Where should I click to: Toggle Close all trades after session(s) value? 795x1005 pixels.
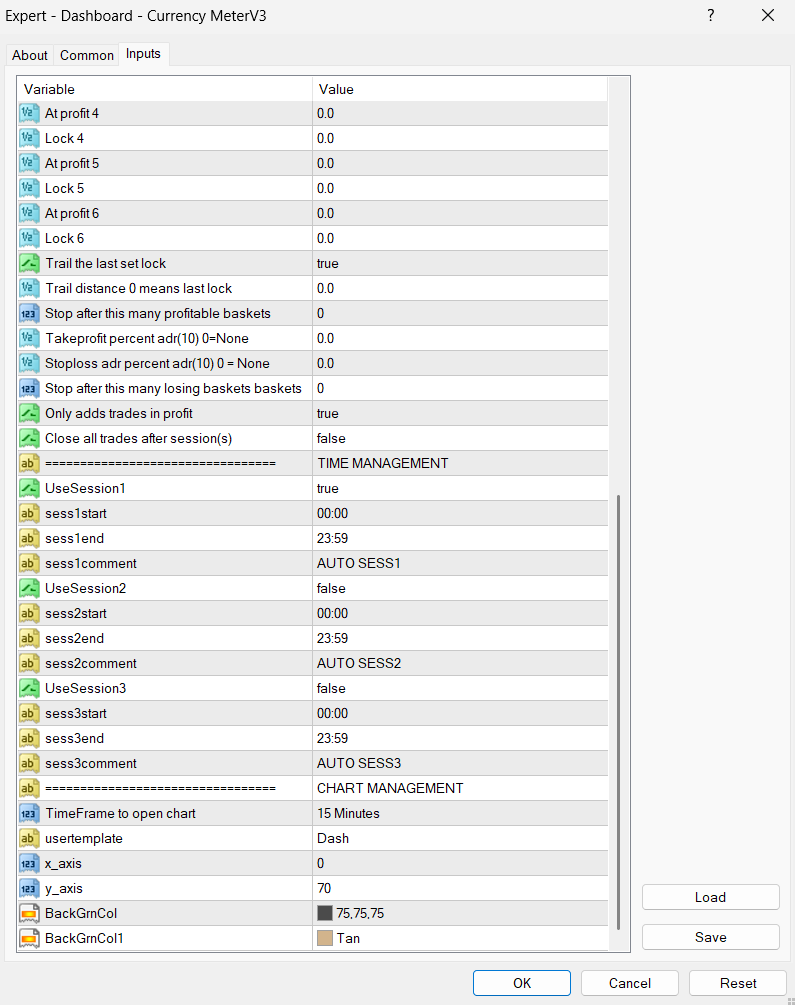point(460,438)
